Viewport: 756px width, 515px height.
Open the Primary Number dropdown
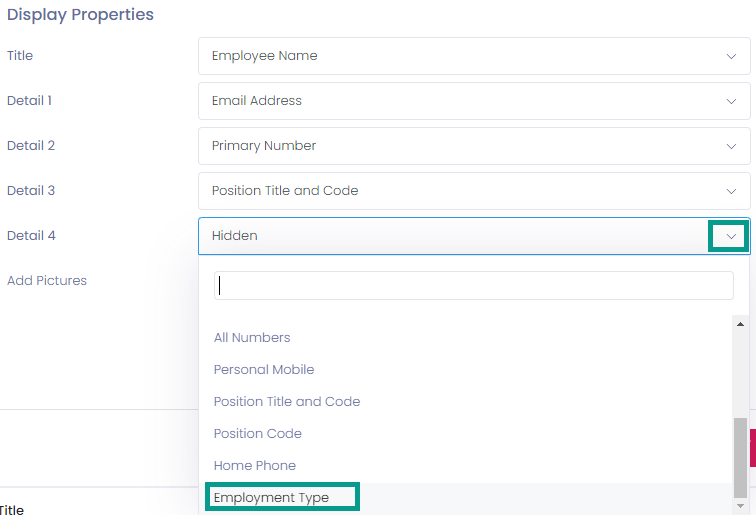pos(474,146)
